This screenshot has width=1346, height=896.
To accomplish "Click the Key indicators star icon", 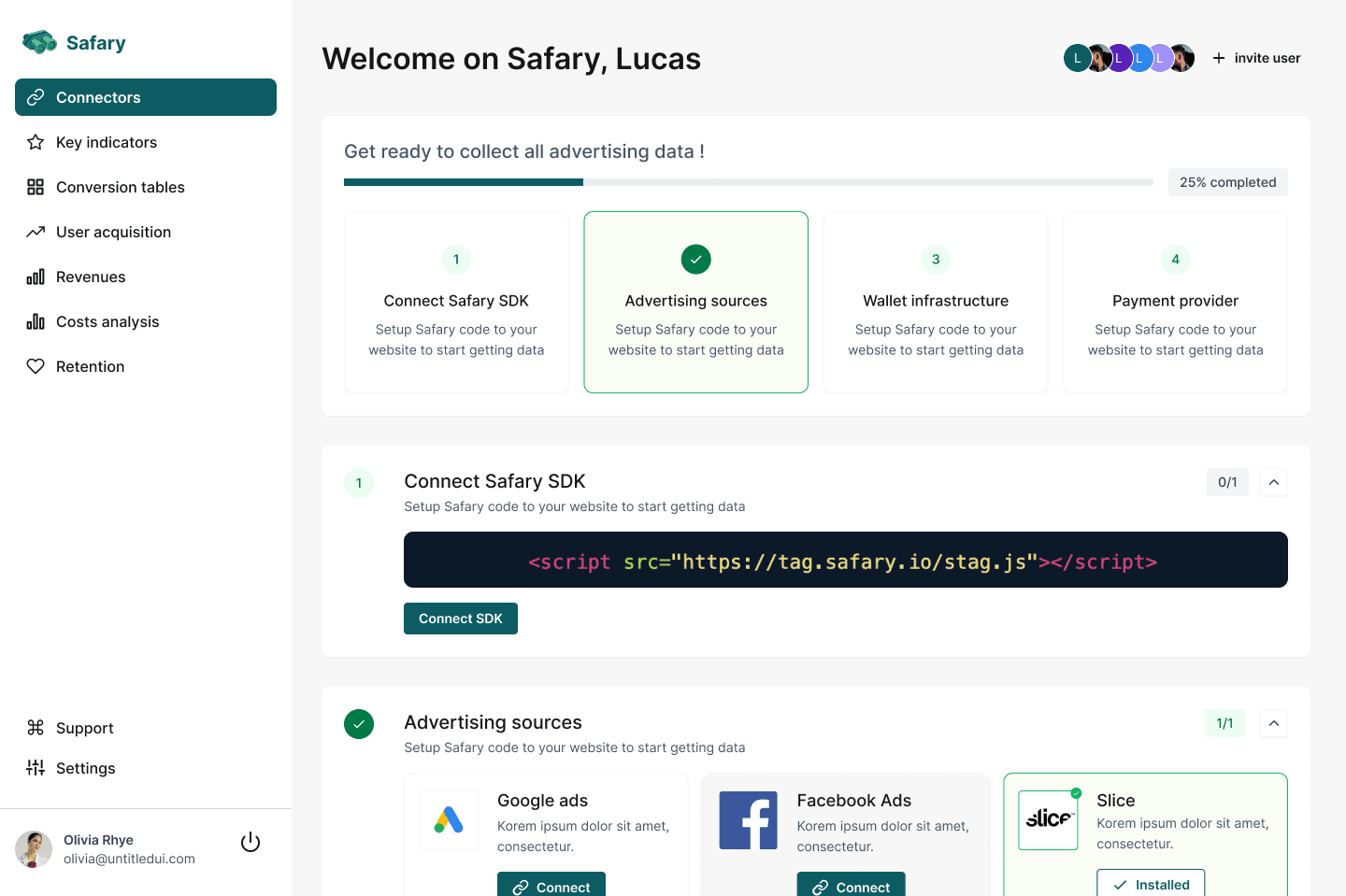I will pos(36,142).
